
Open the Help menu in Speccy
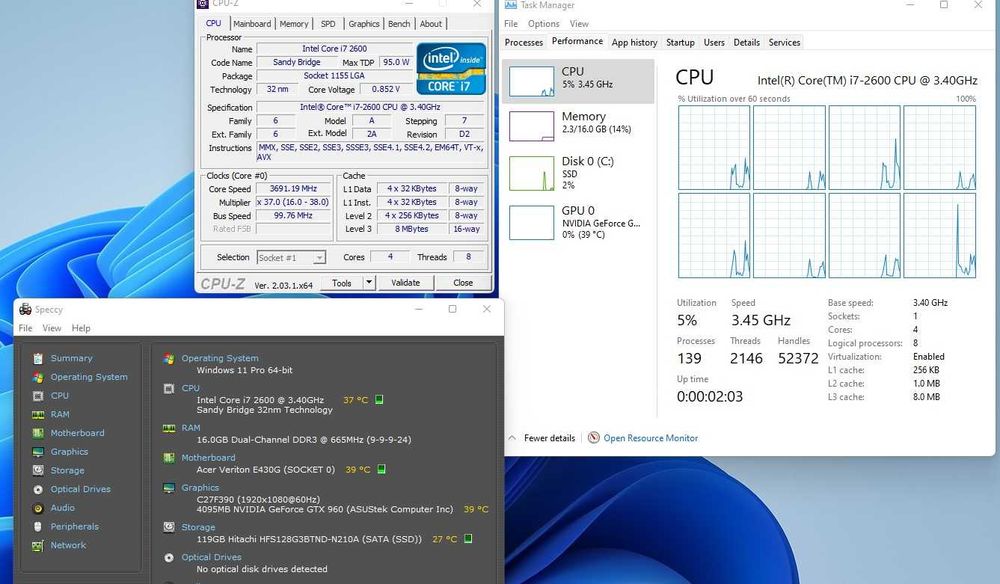pyautogui.click(x=81, y=328)
